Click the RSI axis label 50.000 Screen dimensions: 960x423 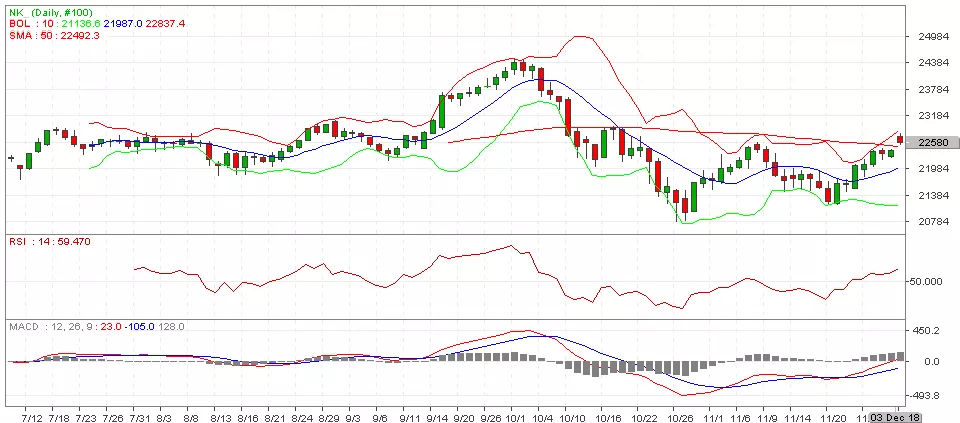925,282
